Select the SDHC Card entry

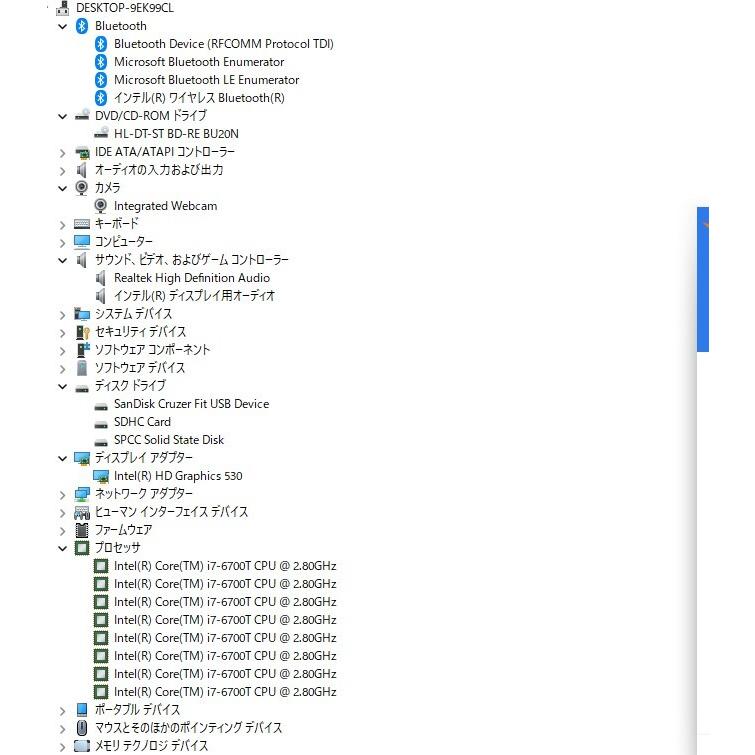(x=142, y=422)
